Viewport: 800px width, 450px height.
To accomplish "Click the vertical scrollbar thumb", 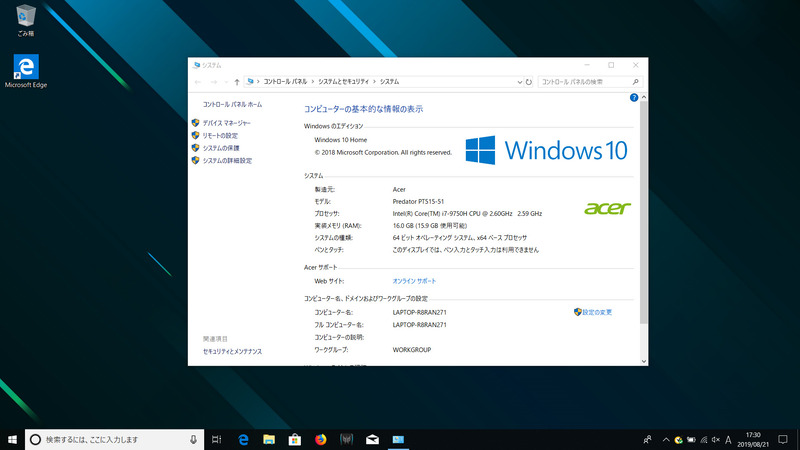I will (x=643, y=212).
